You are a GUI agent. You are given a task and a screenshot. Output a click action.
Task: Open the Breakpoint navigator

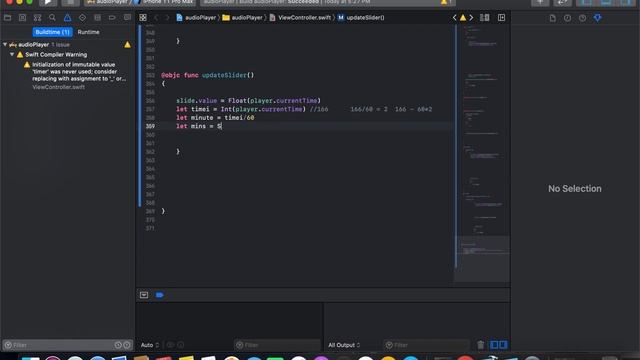112,18
